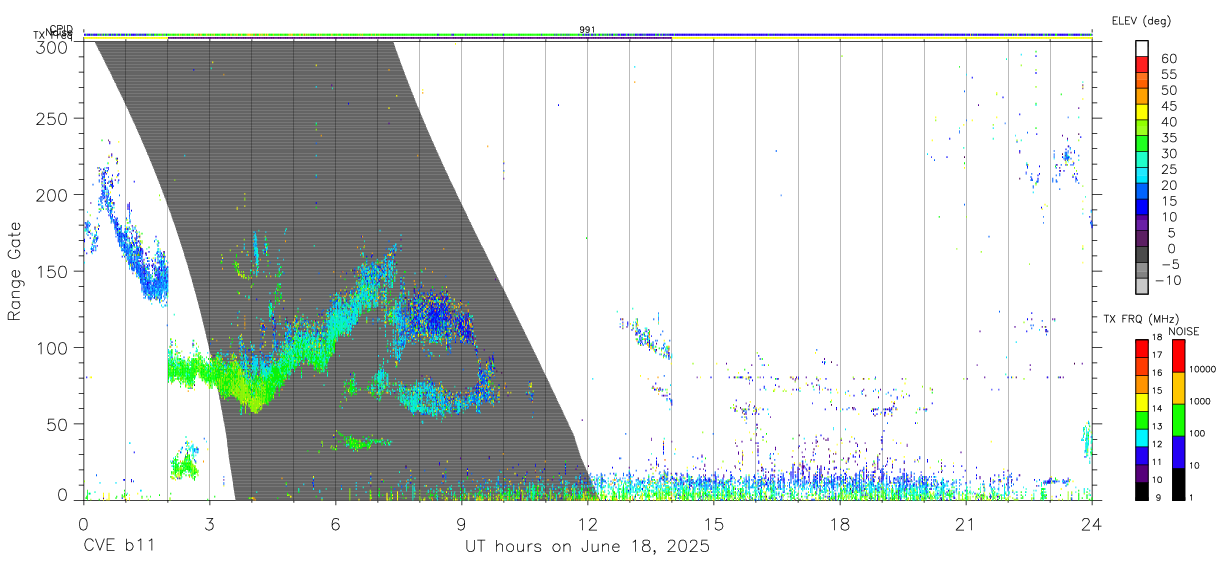Click the y-axis tick label 50
Image resolution: width=1228 pixels, height=567 pixels.
pyautogui.click(x=59, y=423)
